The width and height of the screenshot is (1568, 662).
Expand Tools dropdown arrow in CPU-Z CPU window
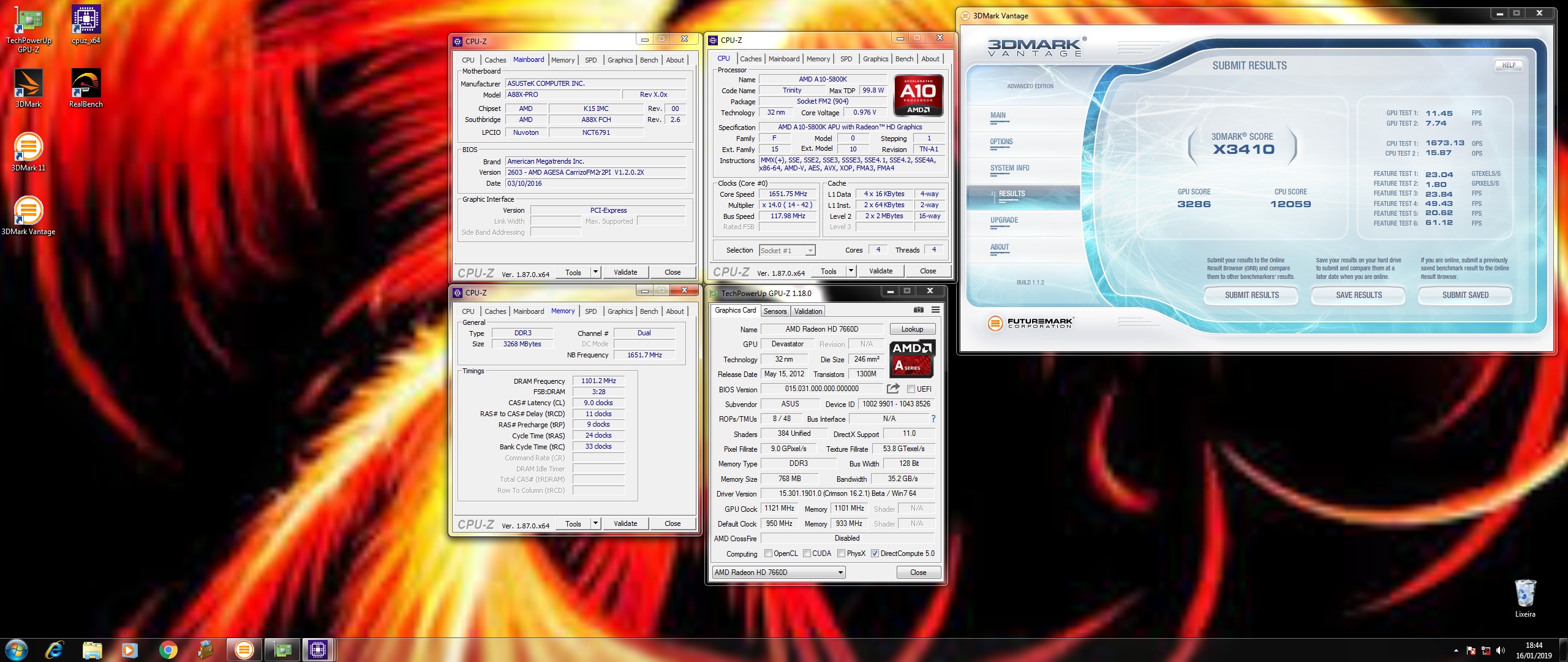point(851,271)
